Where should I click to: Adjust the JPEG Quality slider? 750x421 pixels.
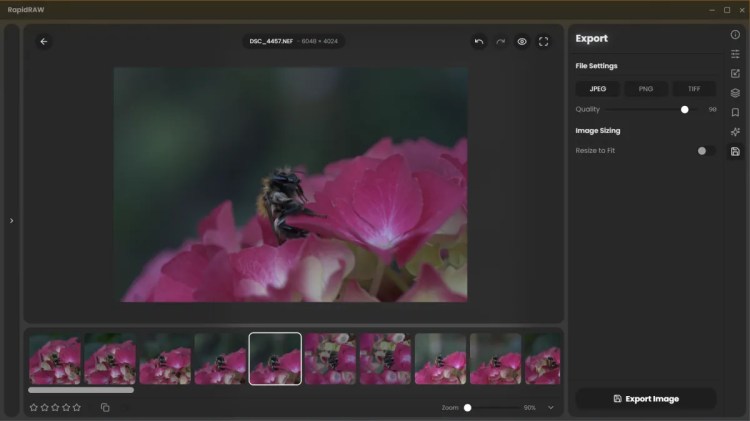tap(684, 109)
